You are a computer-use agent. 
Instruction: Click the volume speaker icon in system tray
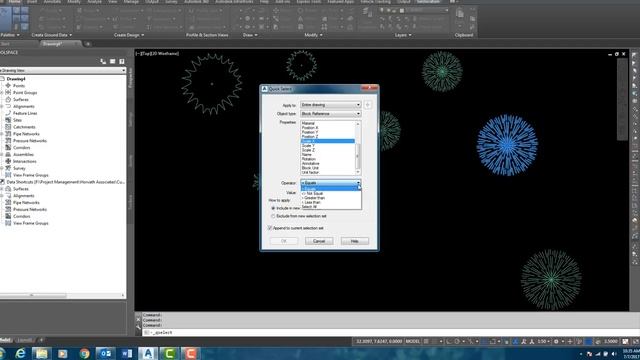(614, 354)
